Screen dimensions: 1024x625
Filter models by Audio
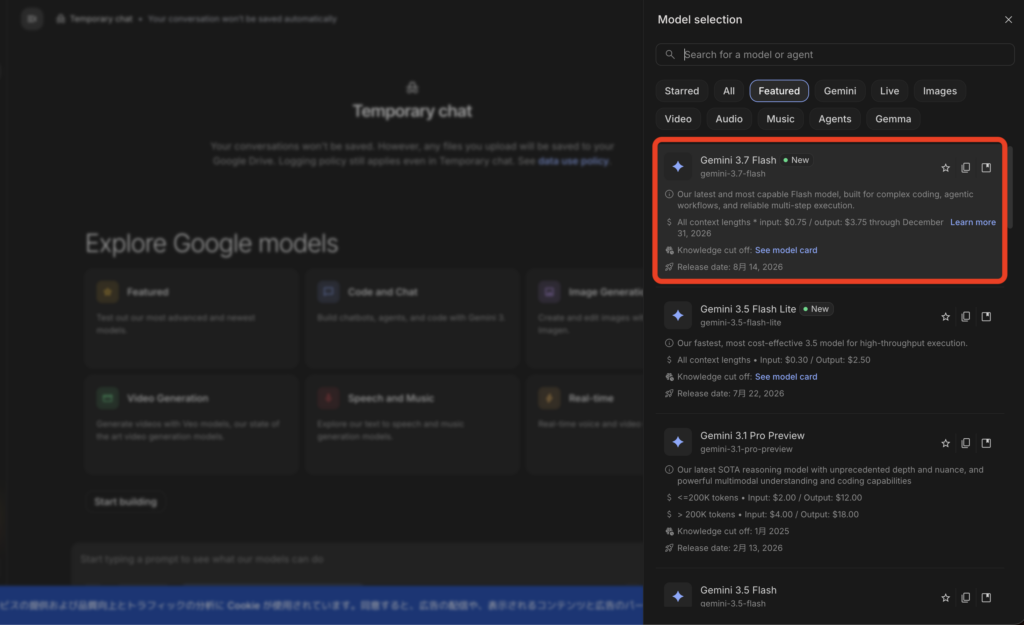point(729,119)
